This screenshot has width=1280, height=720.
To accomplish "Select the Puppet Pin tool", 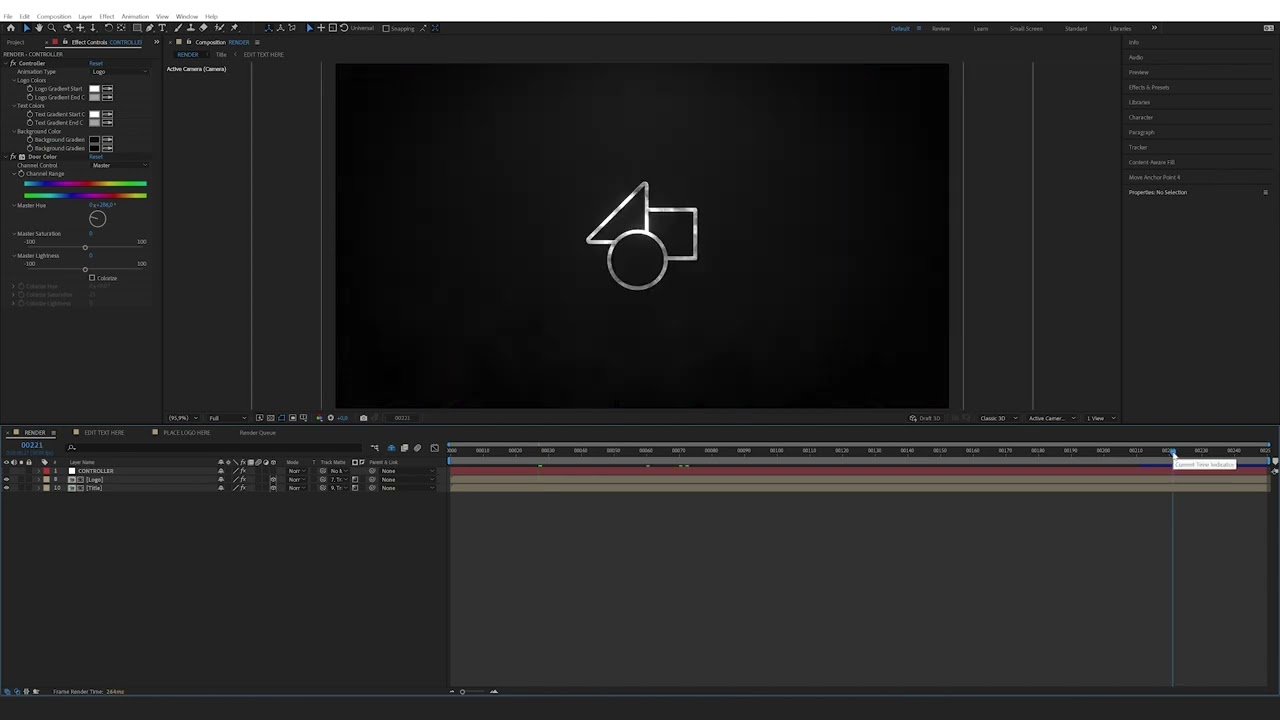I will 234,28.
